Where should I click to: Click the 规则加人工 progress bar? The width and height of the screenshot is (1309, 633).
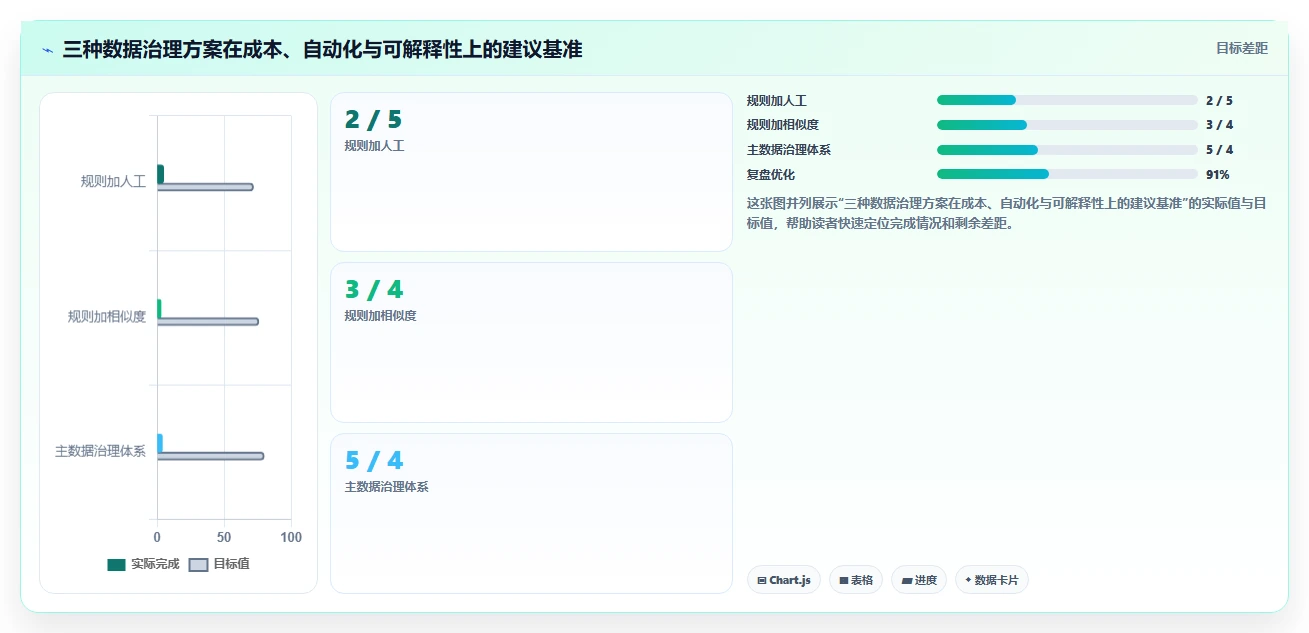tap(1067, 100)
